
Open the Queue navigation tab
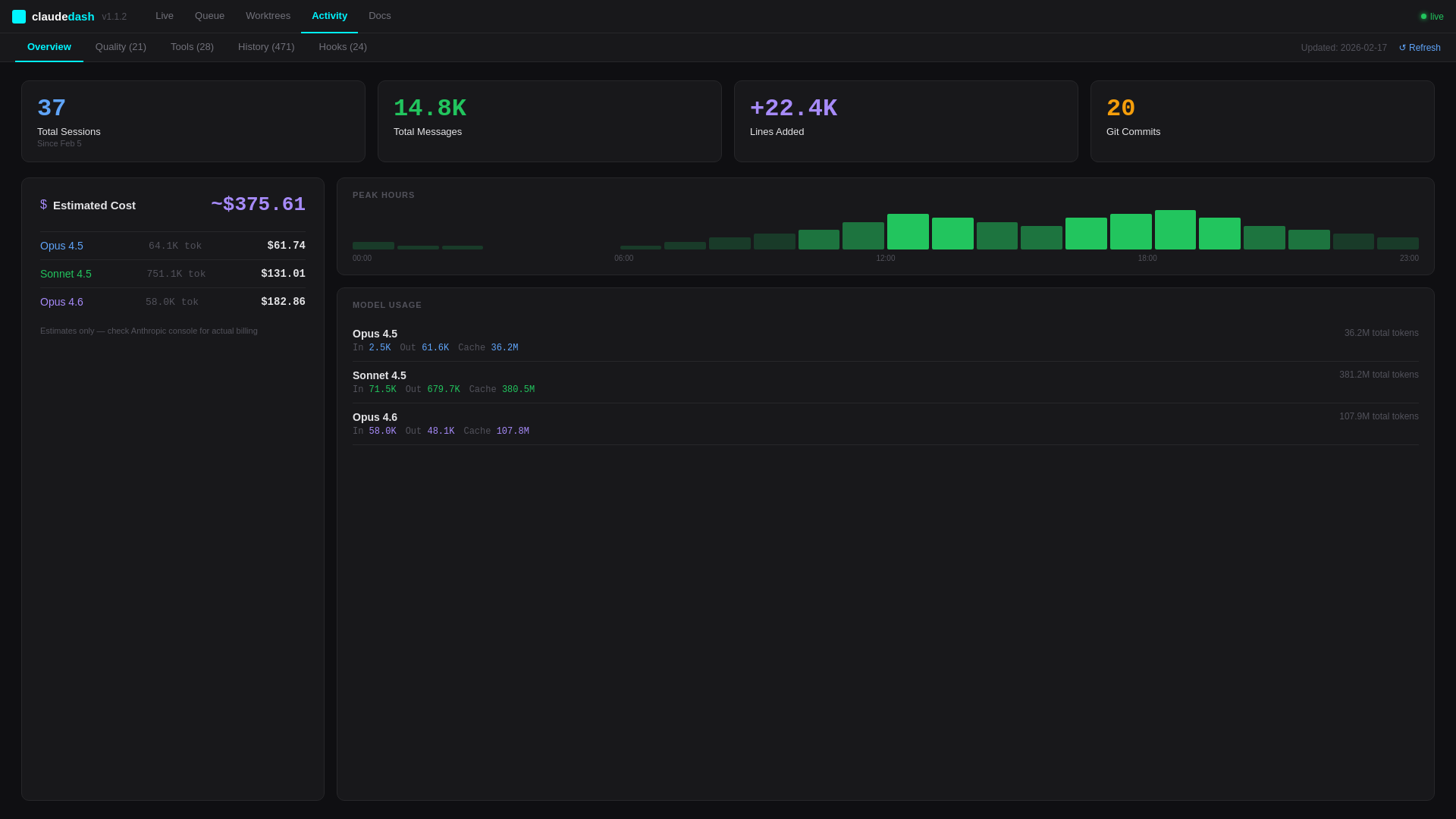pos(209,16)
